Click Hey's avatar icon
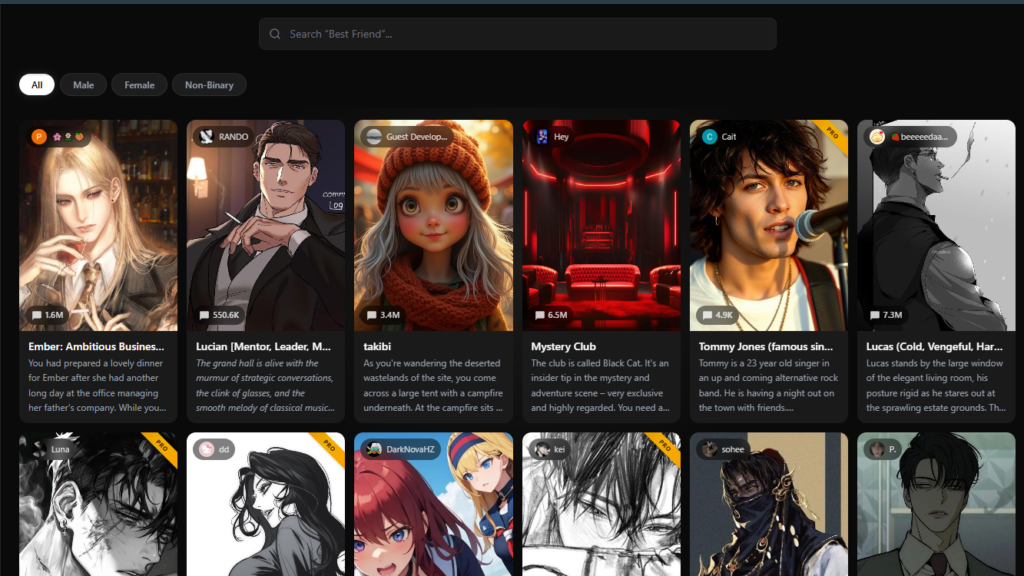Viewport: 1024px width, 576px height. coord(542,136)
